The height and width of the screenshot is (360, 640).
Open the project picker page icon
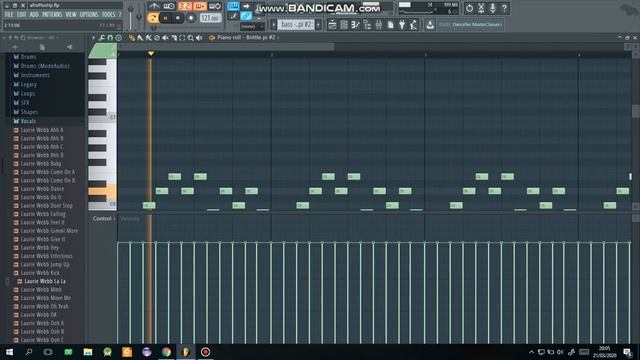391,25
